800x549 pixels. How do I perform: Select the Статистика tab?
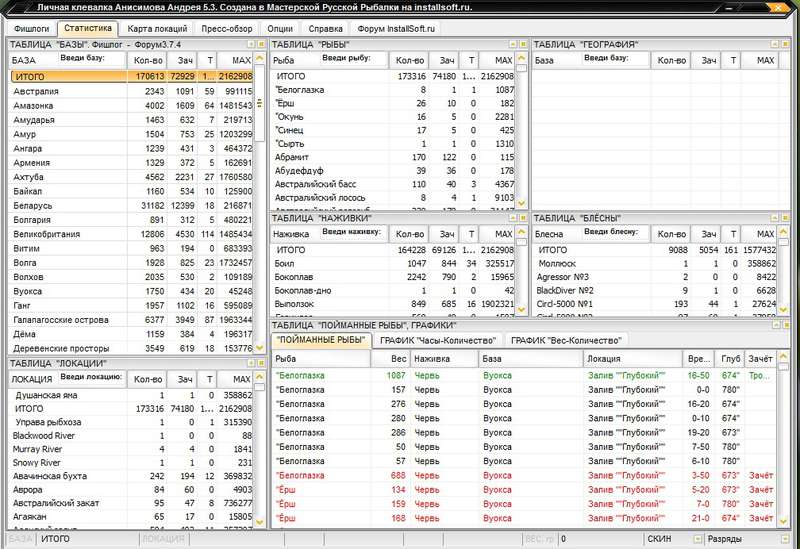tap(88, 28)
